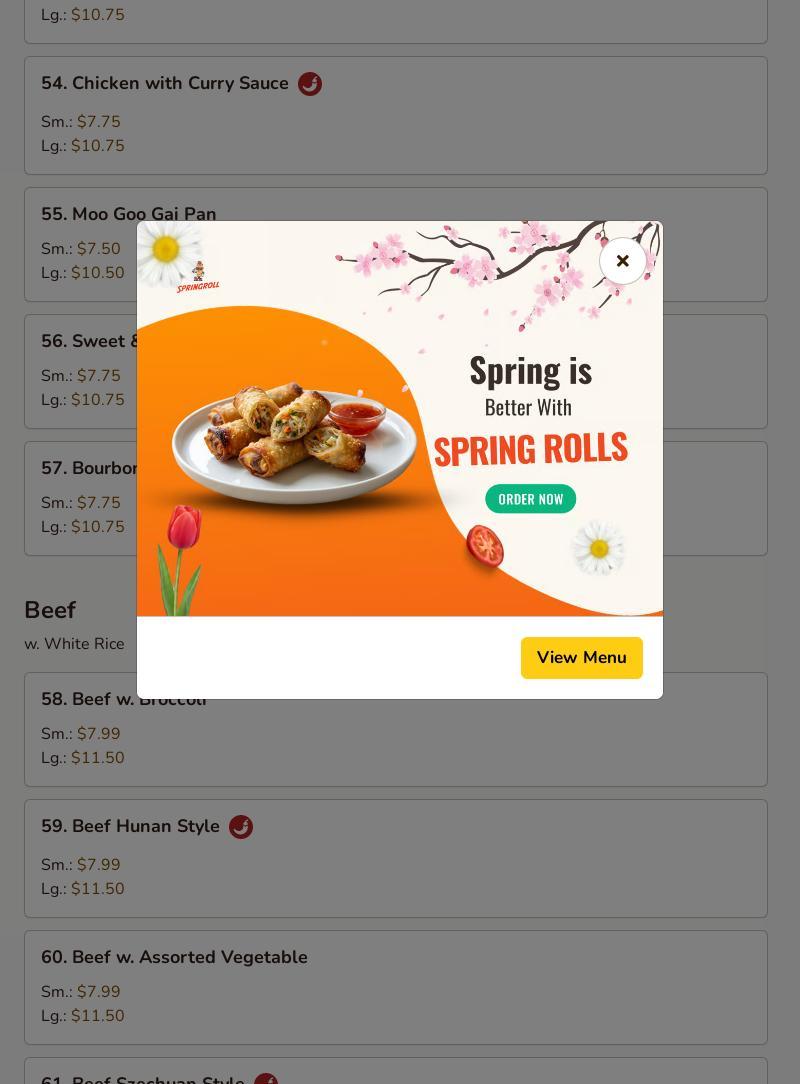
Task: Select the 55. Moo Goo Gai Pan item
Action: [396, 245]
